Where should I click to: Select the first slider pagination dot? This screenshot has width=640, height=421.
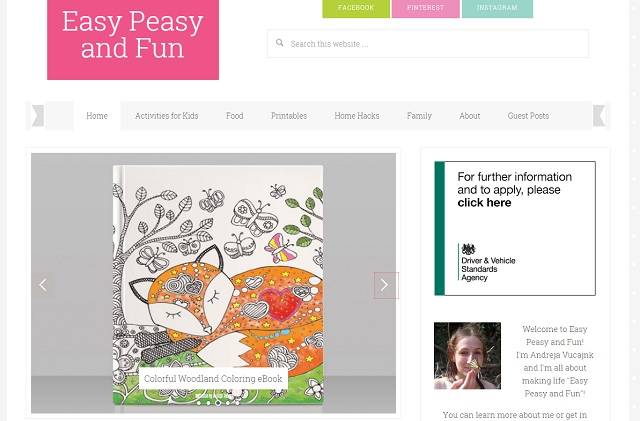coord(199,403)
